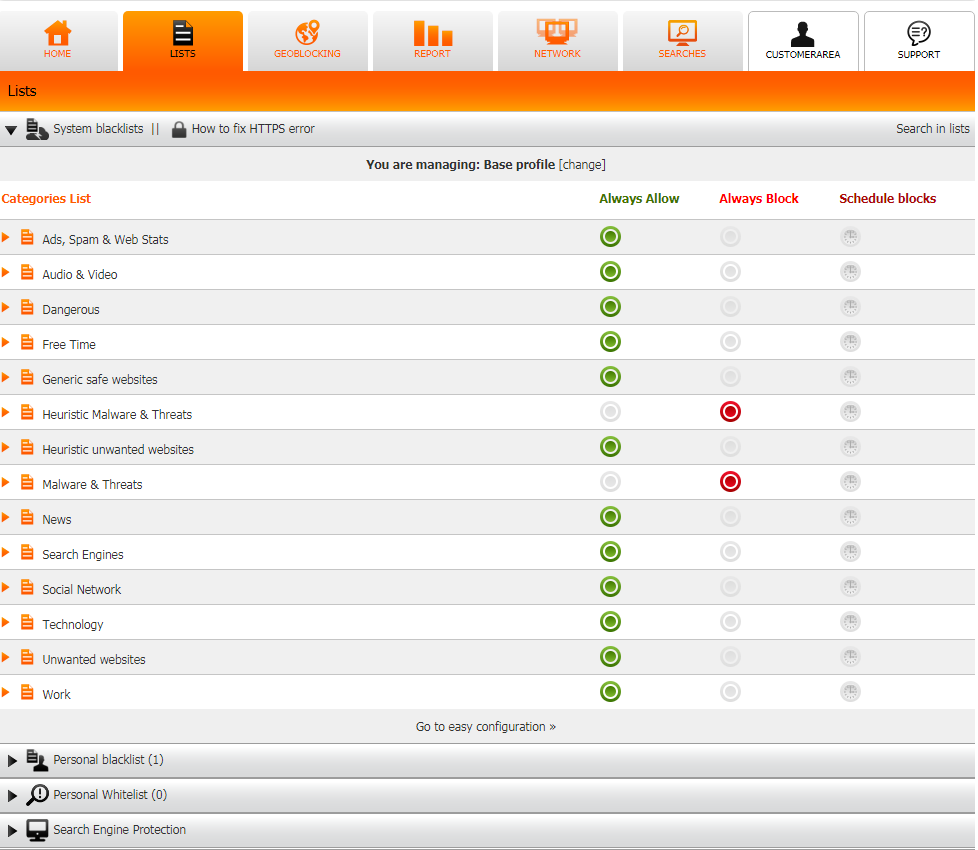This screenshot has width=978, height=850.
Task: Expand the Personal Whitelist section
Action: click(x=13, y=796)
